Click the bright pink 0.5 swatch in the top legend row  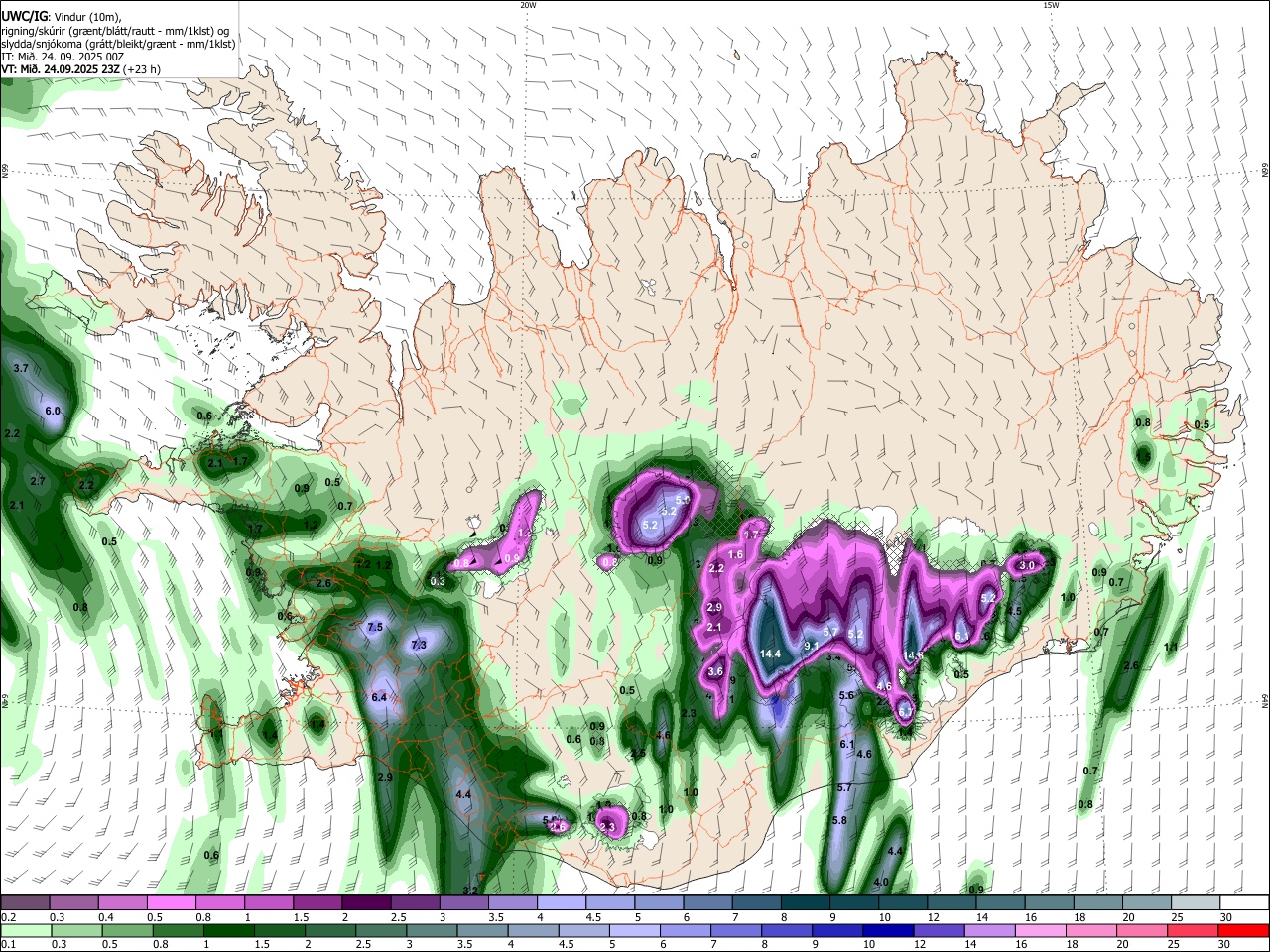tap(172, 903)
